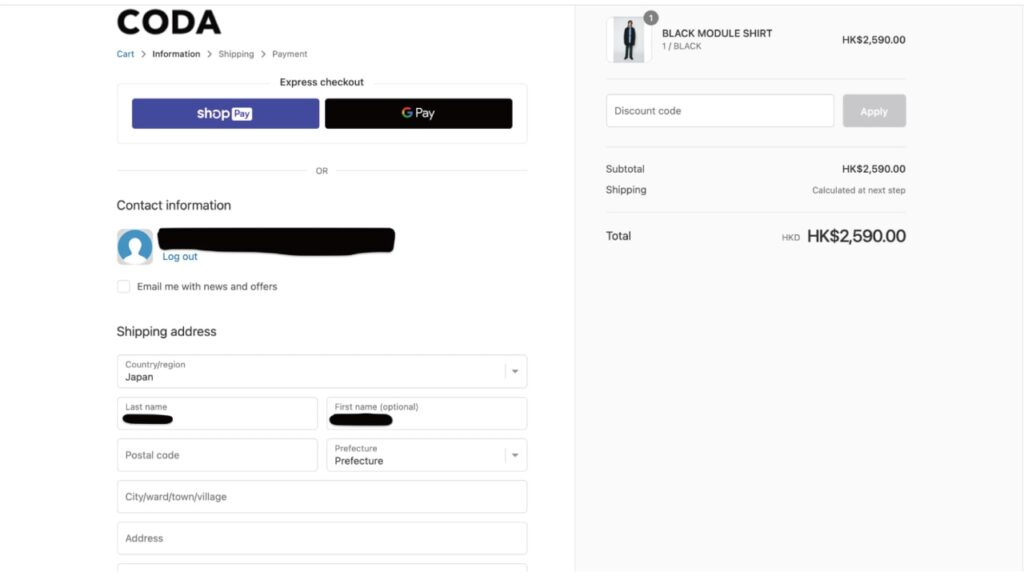Click the 1 / BLACK variant text
Screen dimensions: 1024x576
(681, 46)
